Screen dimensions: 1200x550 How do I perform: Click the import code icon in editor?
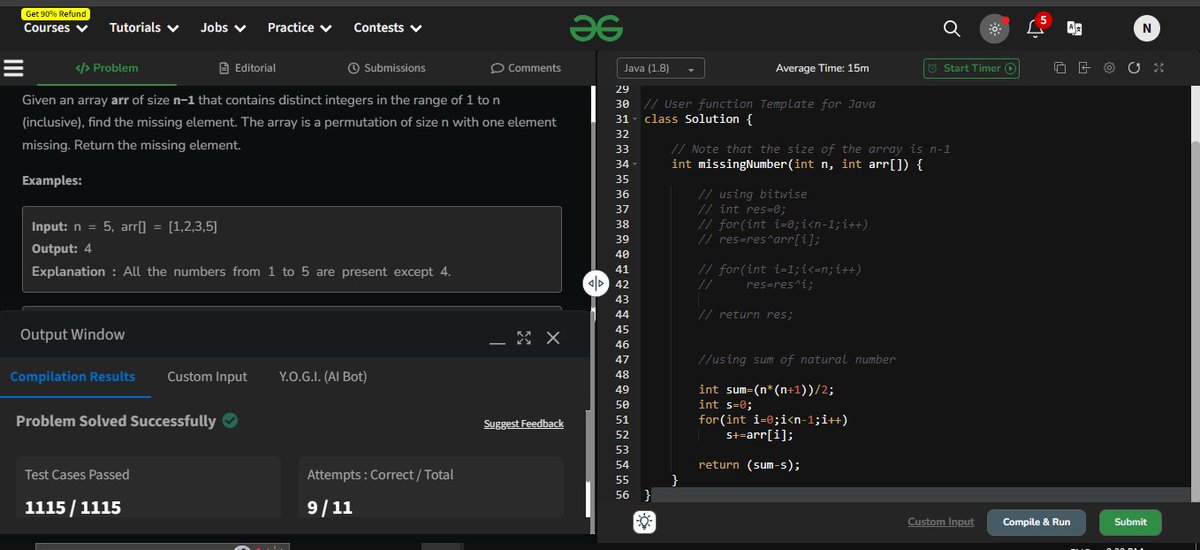pyautogui.click(x=1084, y=68)
